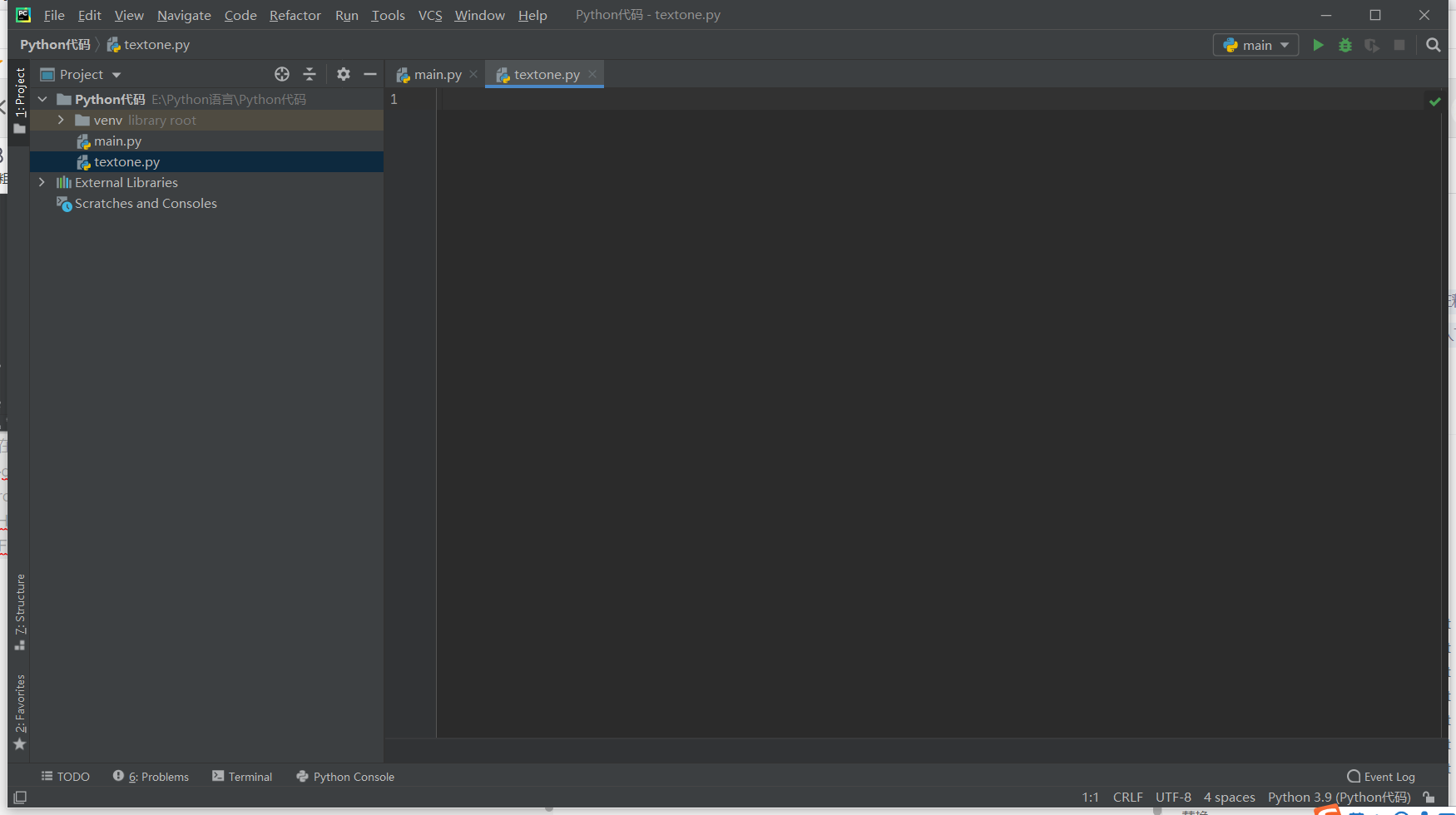Image resolution: width=1456 pixels, height=815 pixels.
Task: Open the View menu
Action: (129, 15)
